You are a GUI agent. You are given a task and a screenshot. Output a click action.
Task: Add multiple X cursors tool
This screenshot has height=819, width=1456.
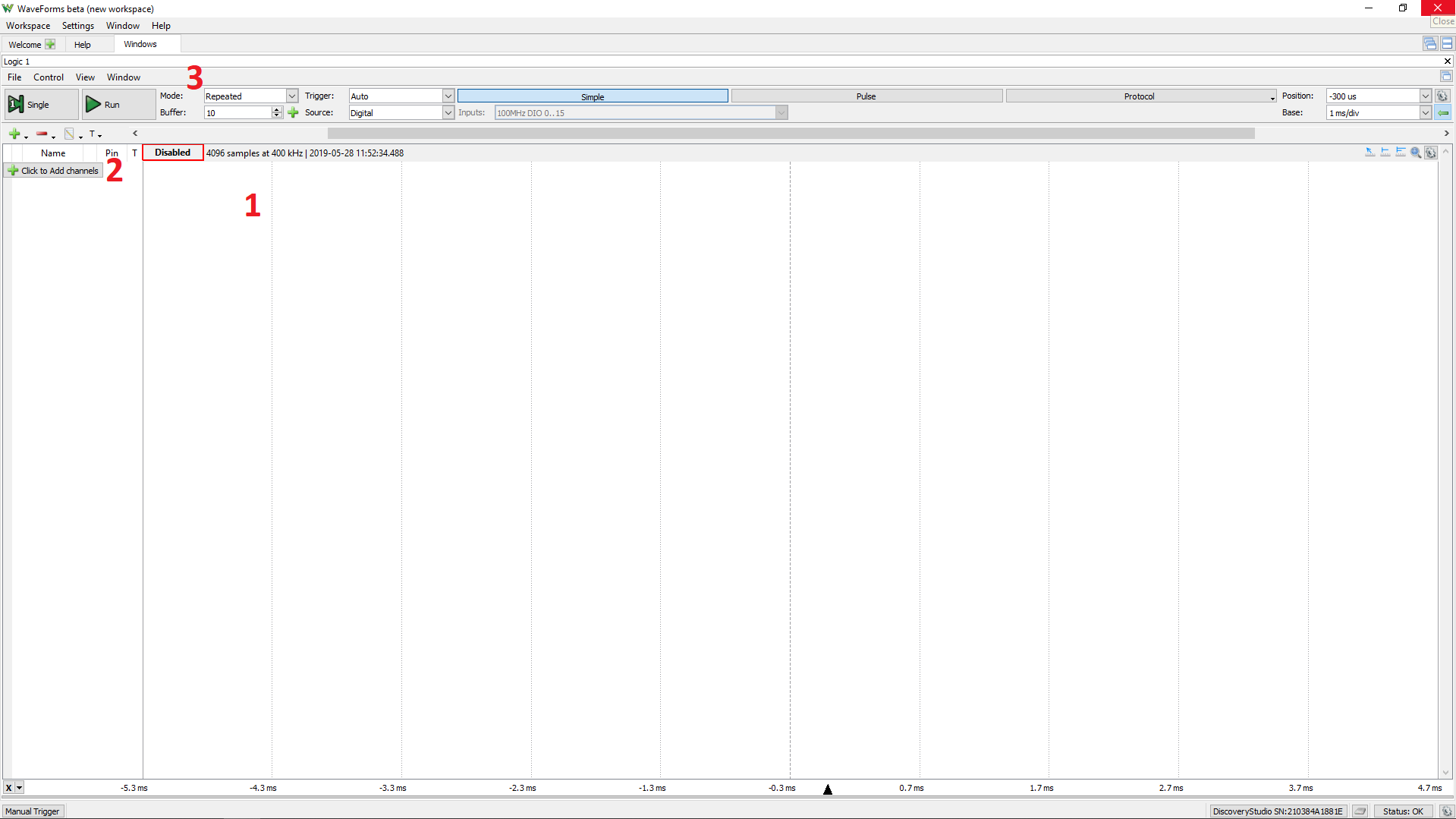(x=1400, y=153)
